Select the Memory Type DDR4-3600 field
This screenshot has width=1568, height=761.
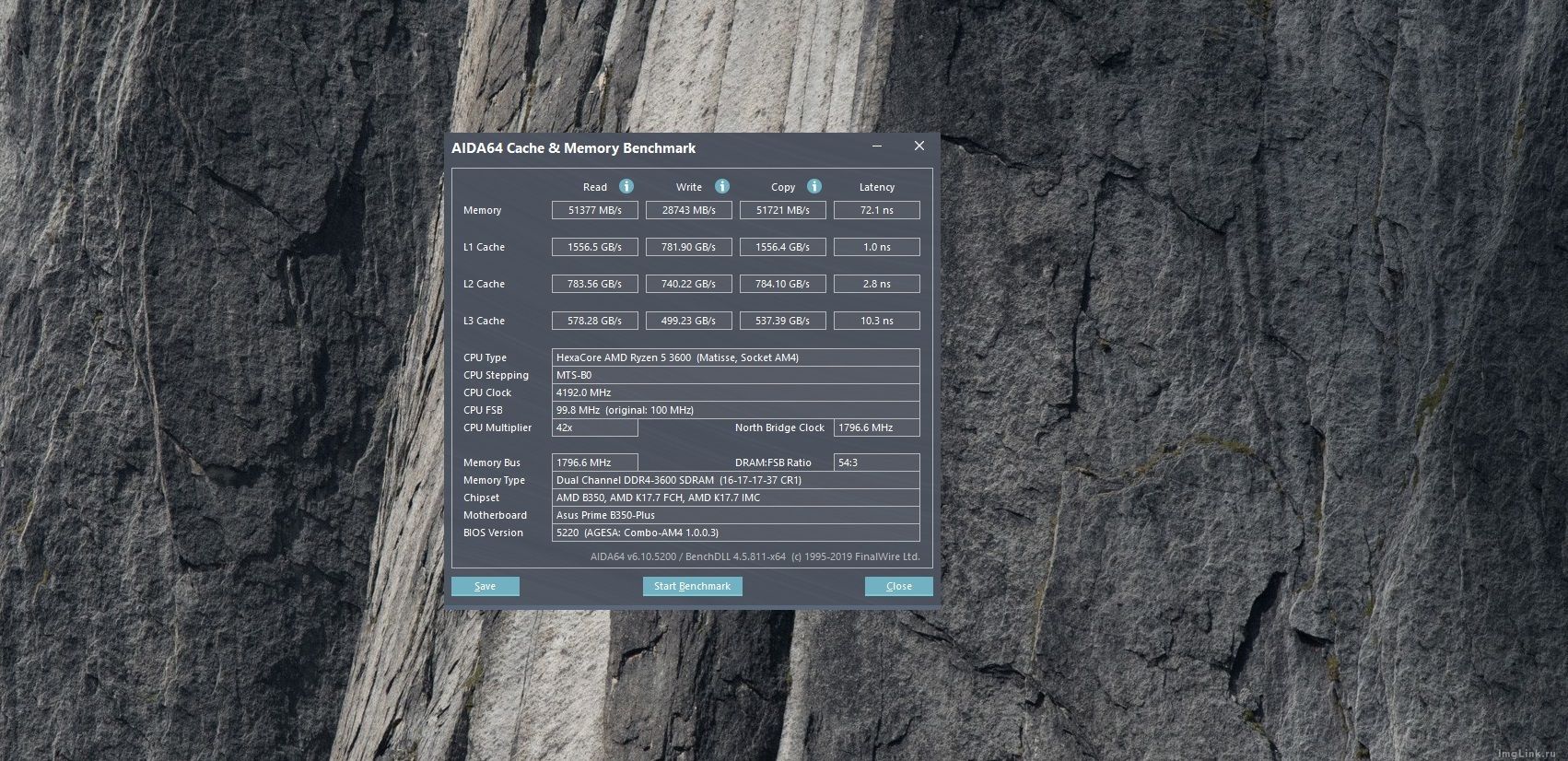pos(734,480)
